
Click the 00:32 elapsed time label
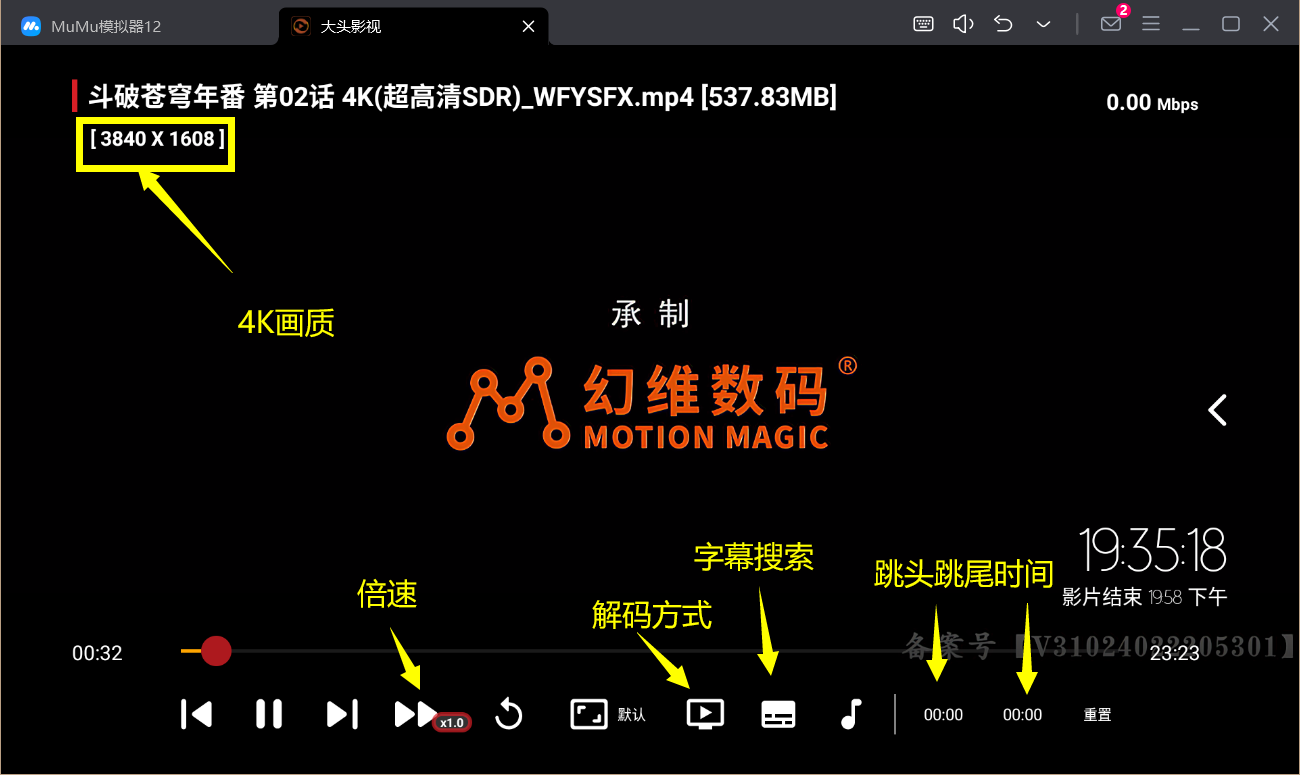97,653
